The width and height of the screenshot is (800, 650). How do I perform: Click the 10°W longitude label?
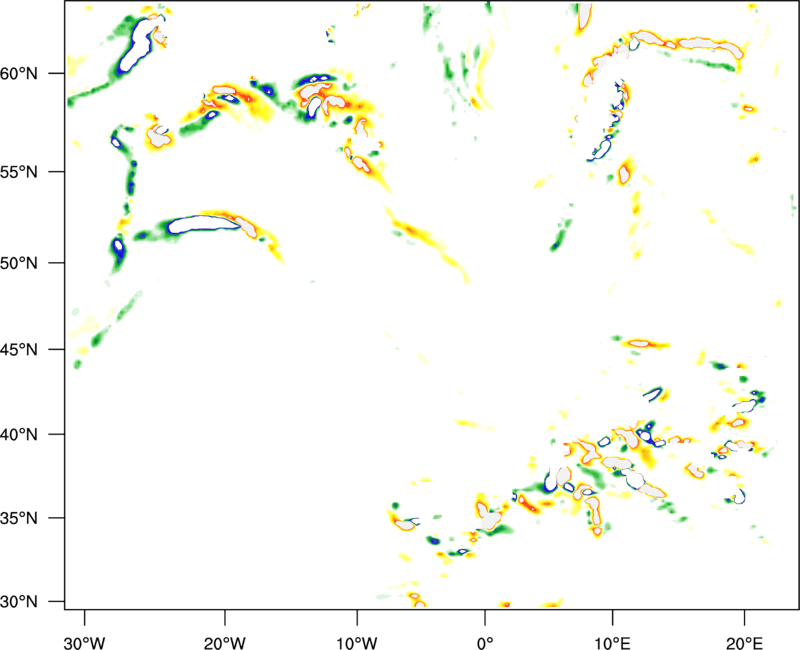click(356, 643)
